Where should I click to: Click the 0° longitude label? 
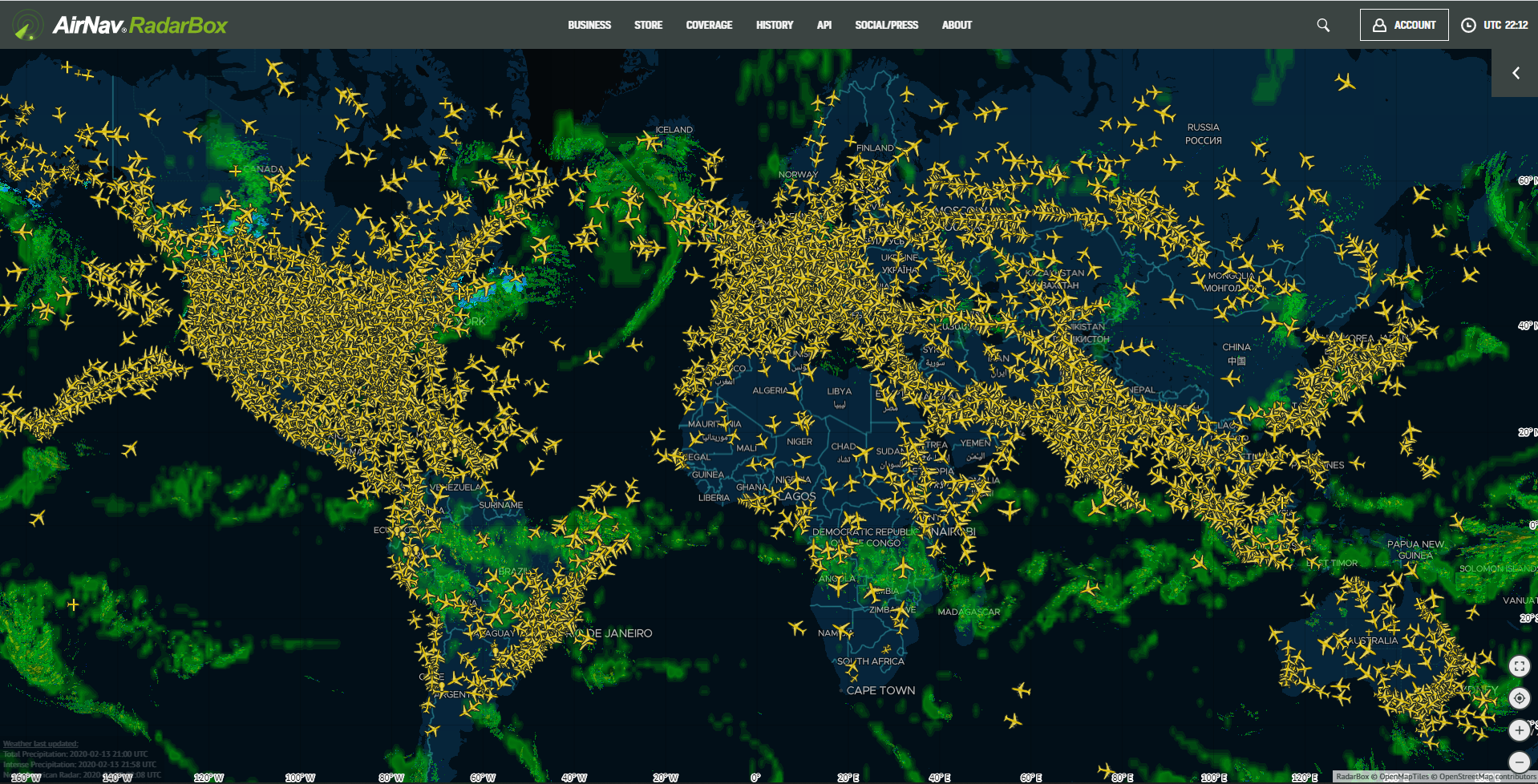(755, 778)
